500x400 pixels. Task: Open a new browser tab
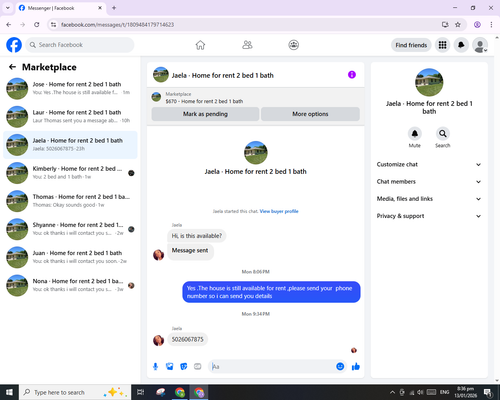(x=114, y=8)
